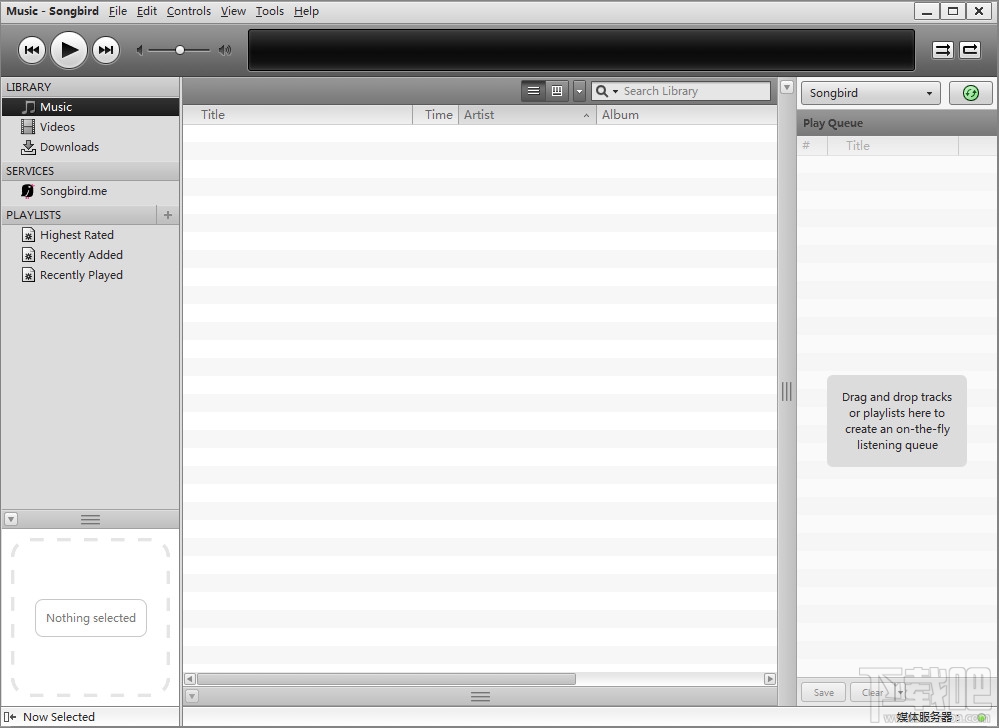Switch to list view
The width and height of the screenshot is (999, 728).
(x=534, y=91)
